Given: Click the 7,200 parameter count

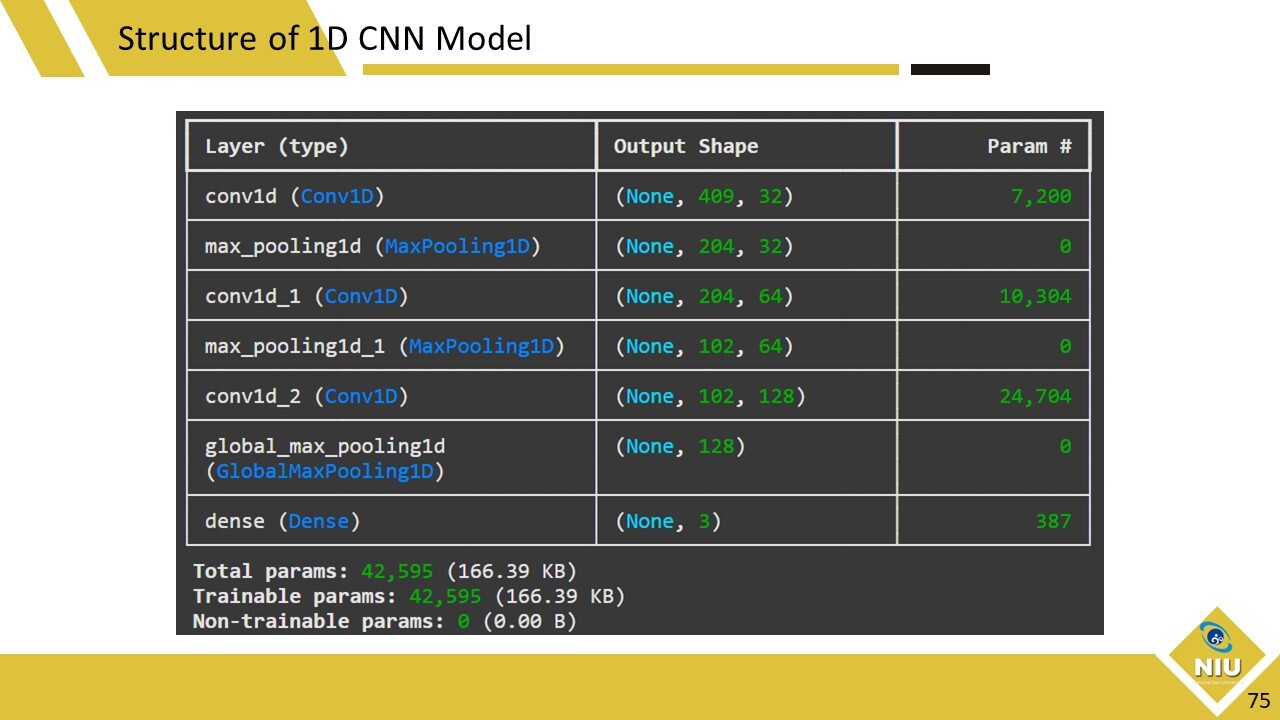Looking at the screenshot, I should [x=1040, y=196].
